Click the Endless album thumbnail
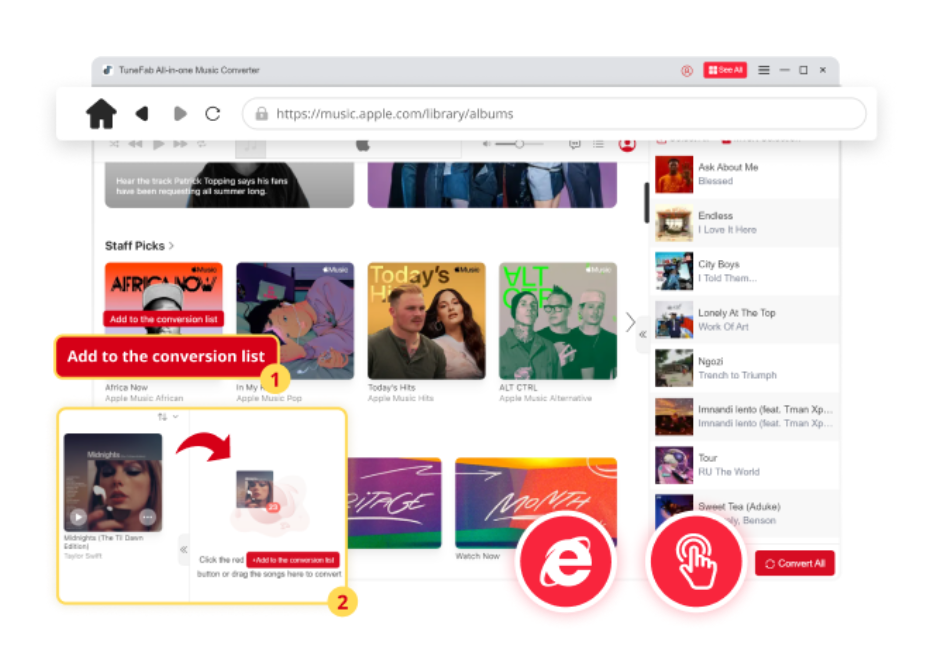Screen dimensions: 932x664 (674, 223)
